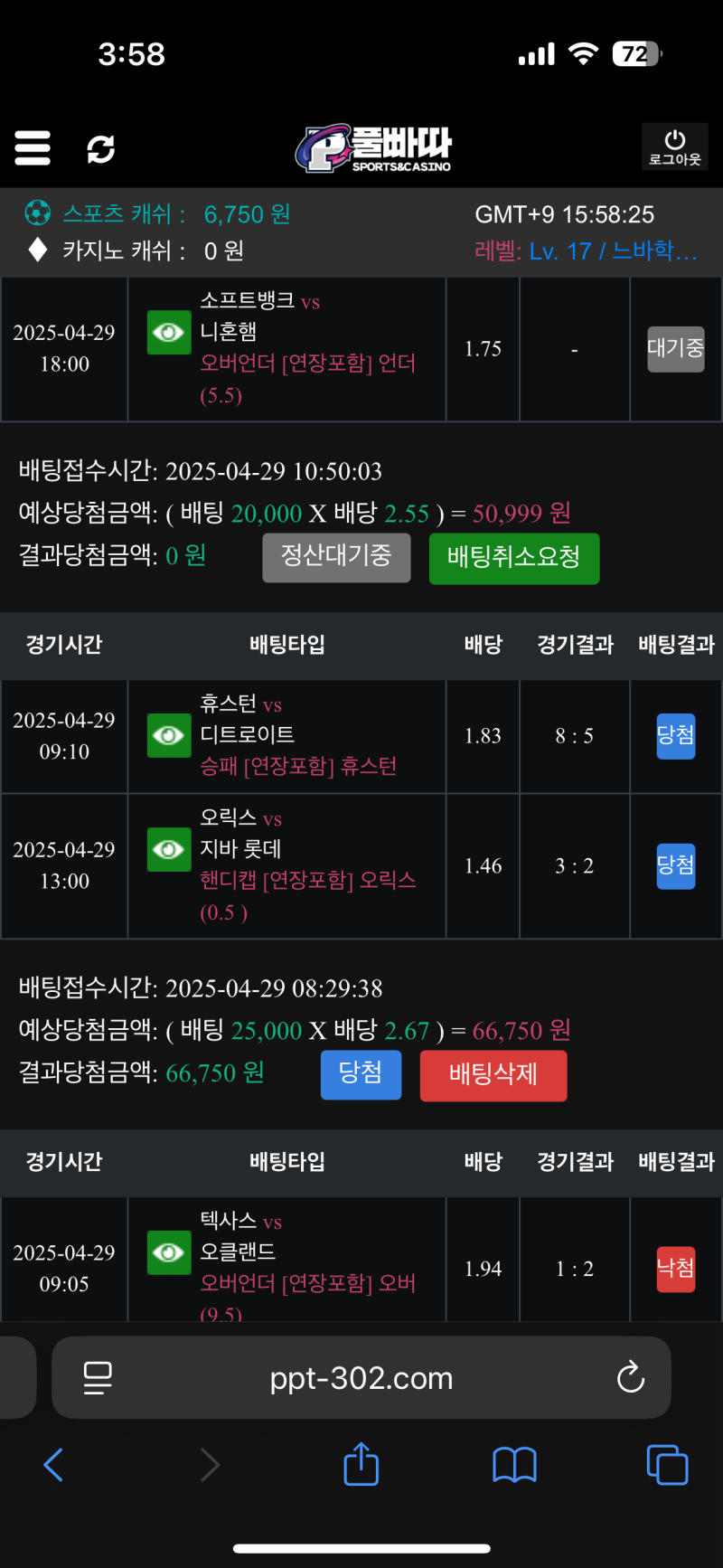
Task: Tap the site refresh arrows icon
Action: (100, 148)
